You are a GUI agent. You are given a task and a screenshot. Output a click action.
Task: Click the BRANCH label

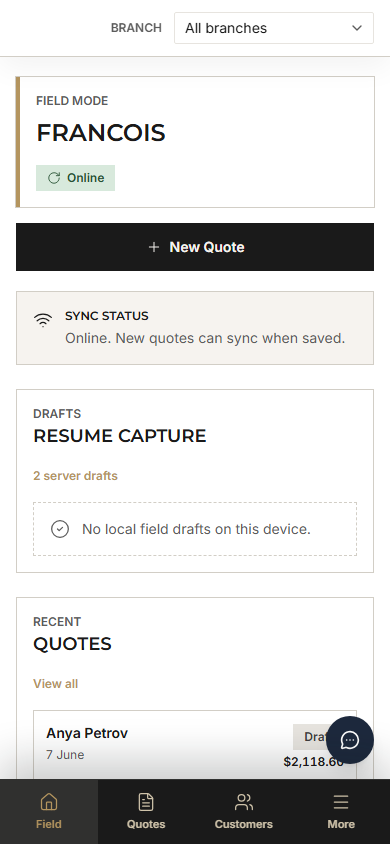tap(136, 28)
